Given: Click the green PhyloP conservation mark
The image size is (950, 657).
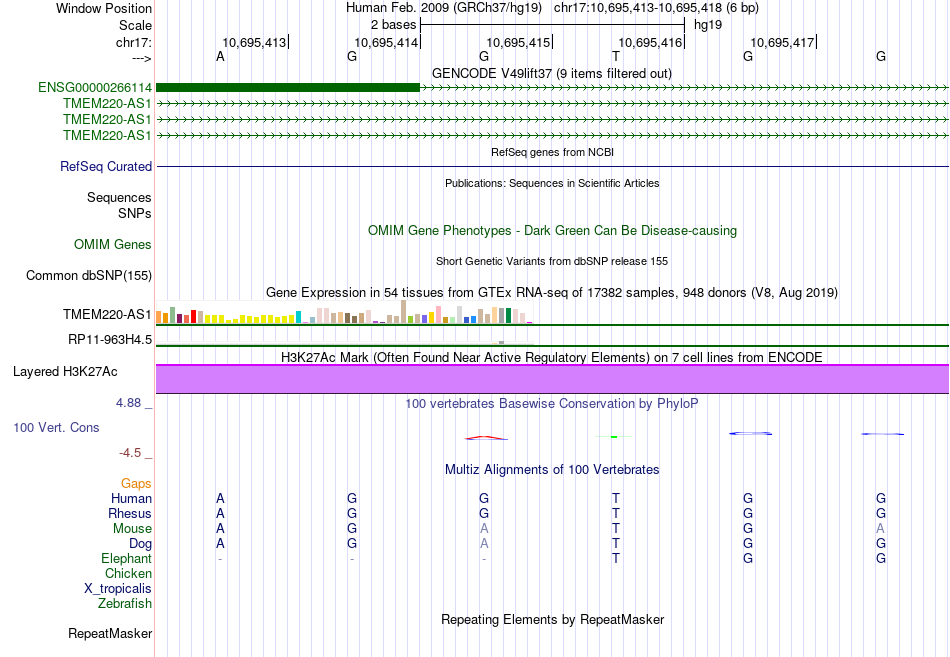Looking at the screenshot, I should (x=614, y=437).
